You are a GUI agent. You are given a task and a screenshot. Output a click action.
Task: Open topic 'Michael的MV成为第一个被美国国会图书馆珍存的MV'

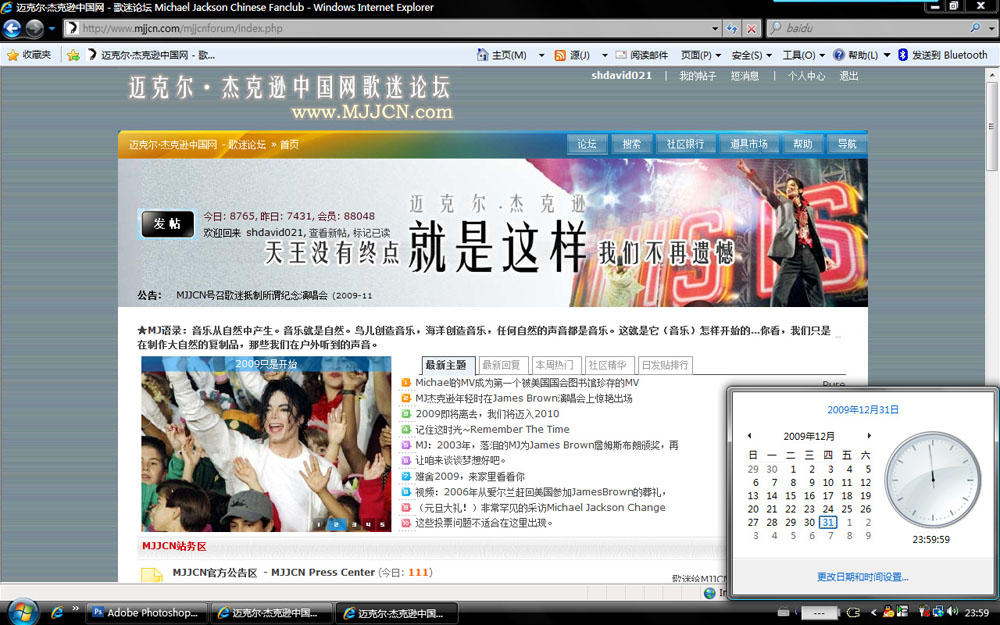pos(527,383)
